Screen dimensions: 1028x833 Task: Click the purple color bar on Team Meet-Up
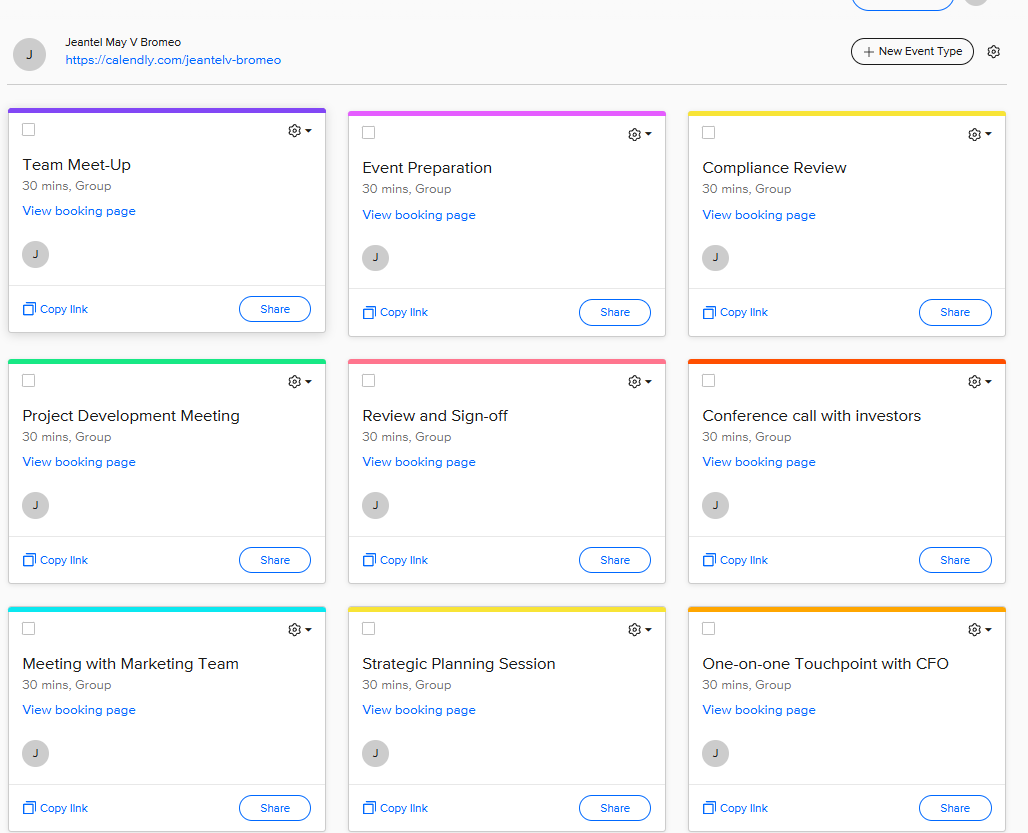[167, 110]
